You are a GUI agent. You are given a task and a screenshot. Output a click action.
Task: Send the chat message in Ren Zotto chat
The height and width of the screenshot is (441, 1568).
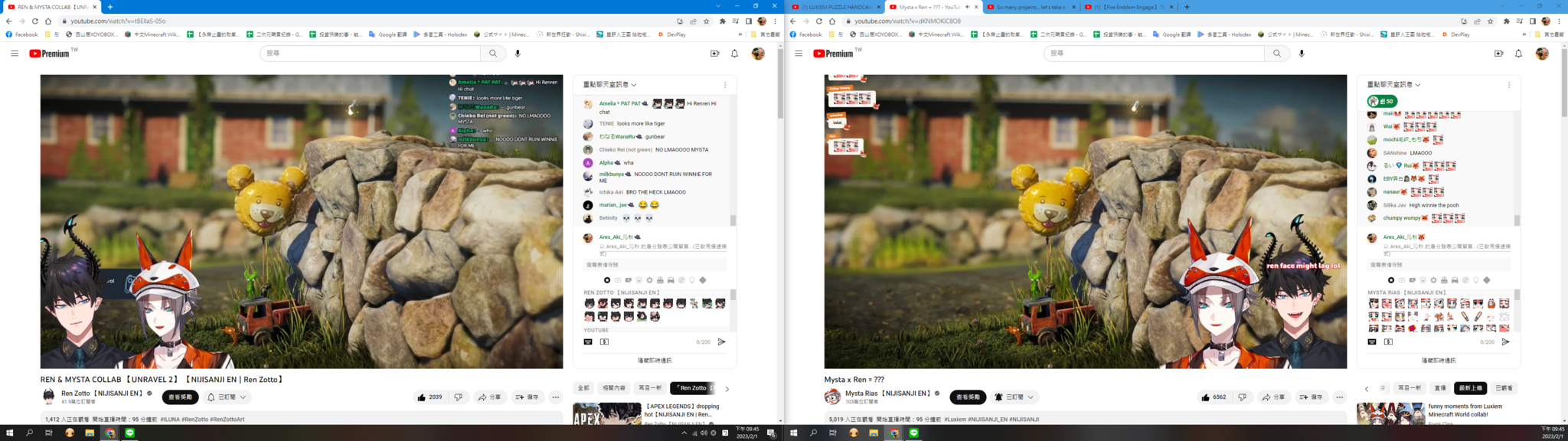click(721, 342)
